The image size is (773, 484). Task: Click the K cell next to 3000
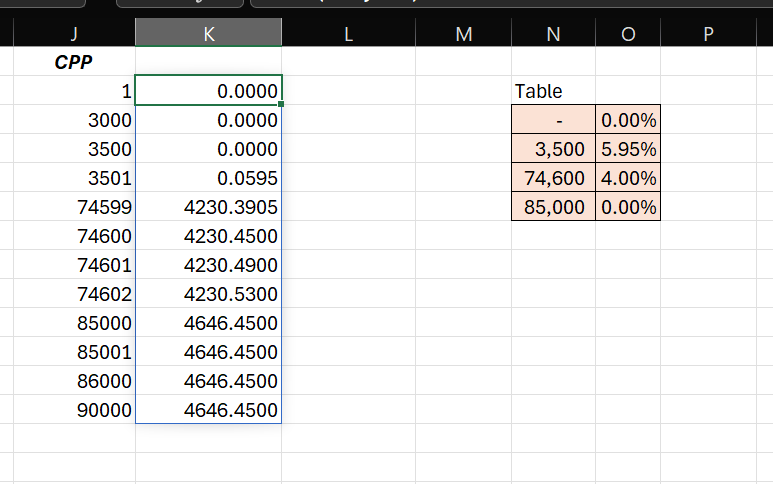click(209, 120)
